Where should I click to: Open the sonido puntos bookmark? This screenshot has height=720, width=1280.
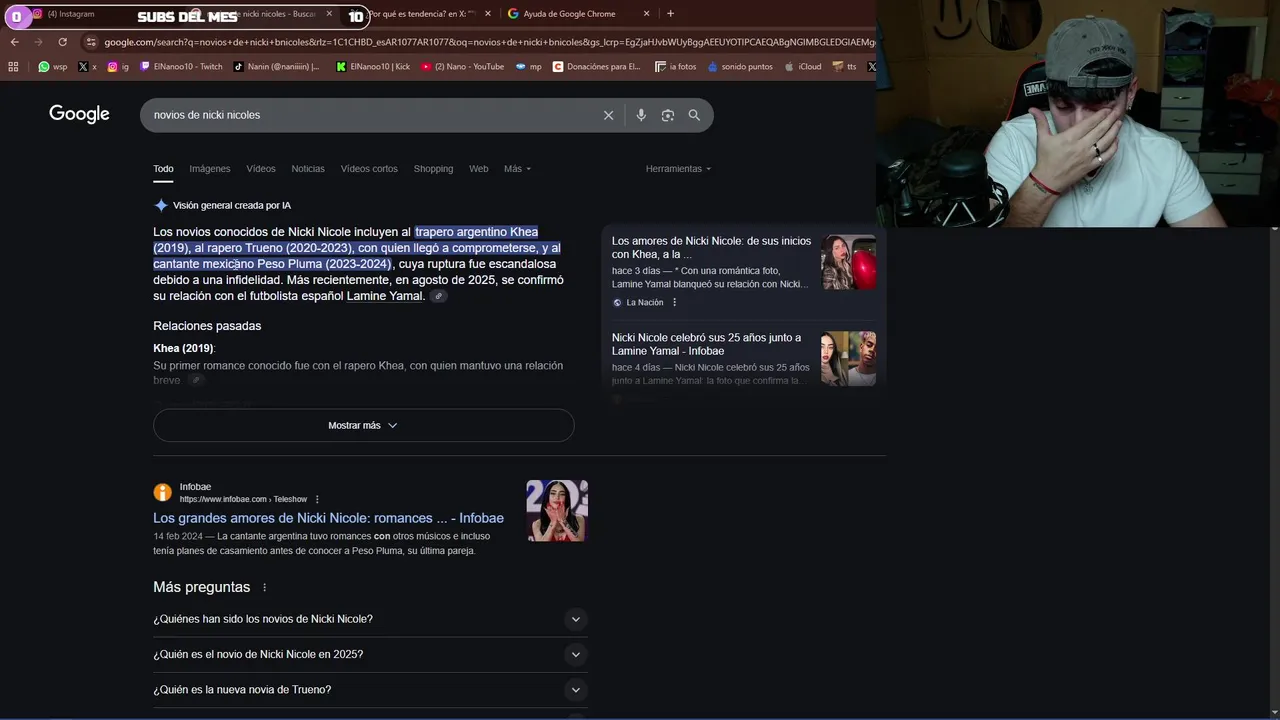tap(740, 67)
